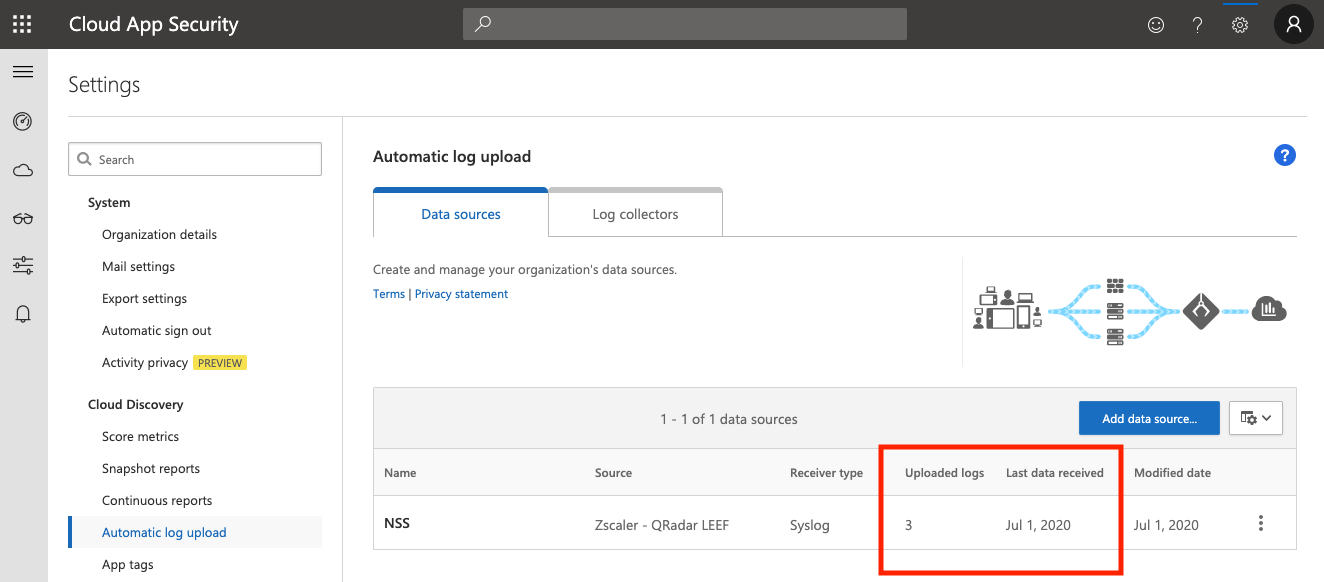1324x582 pixels.
Task: Open table column settings dropdown
Action: (1255, 418)
